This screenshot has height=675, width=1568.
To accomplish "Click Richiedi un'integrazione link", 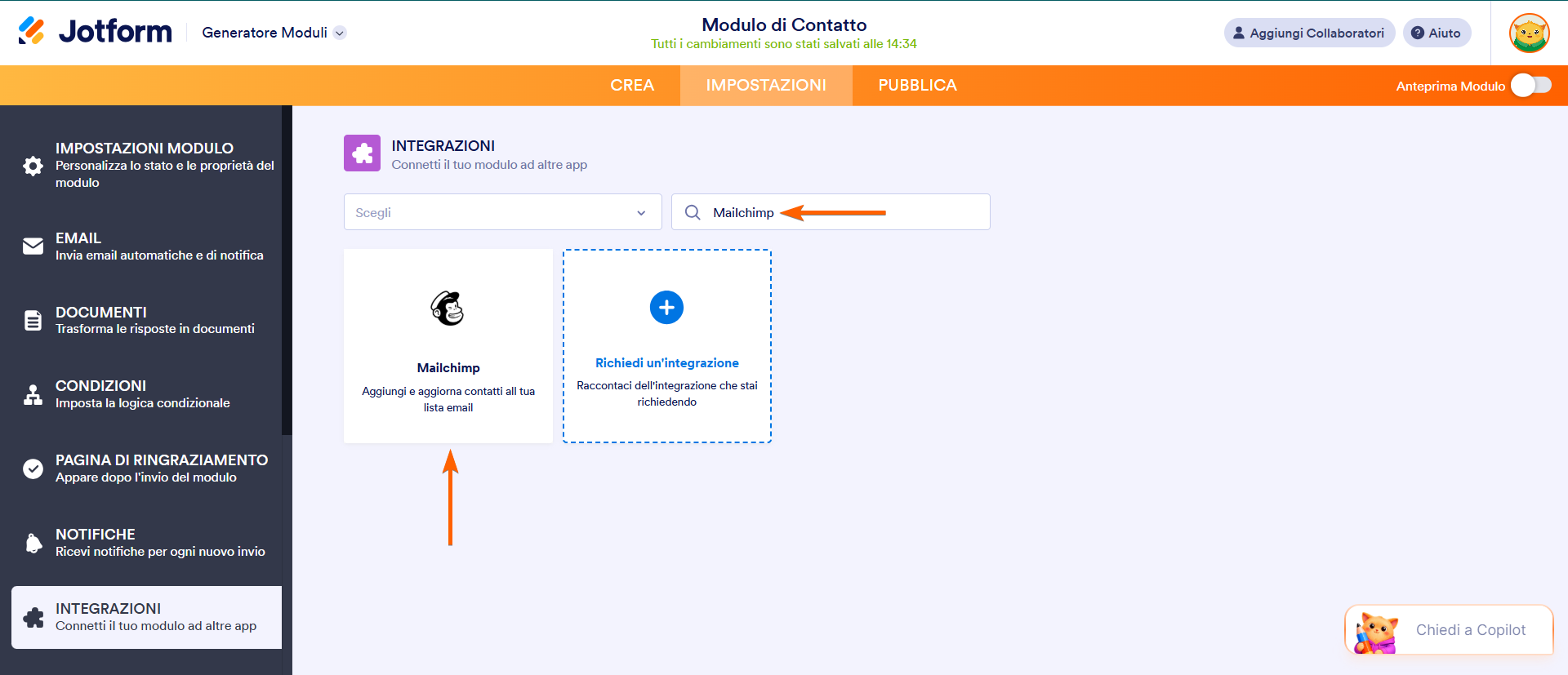I will click(x=666, y=363).
